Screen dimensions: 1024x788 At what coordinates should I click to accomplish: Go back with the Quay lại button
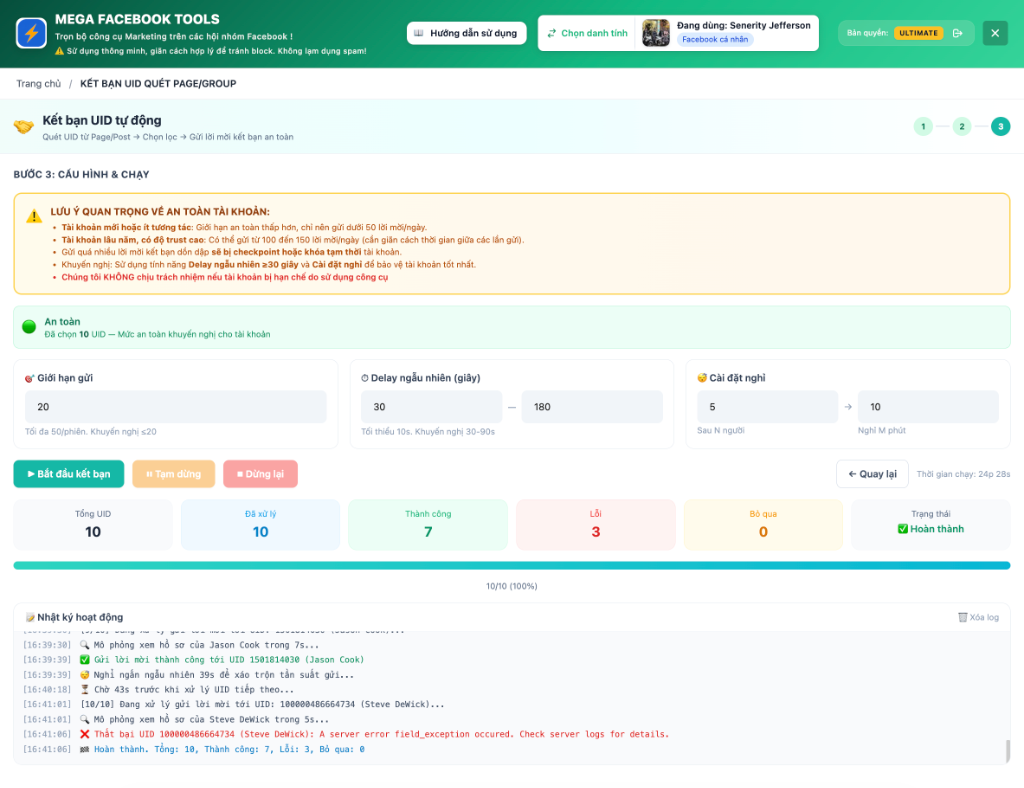(872, 474)
